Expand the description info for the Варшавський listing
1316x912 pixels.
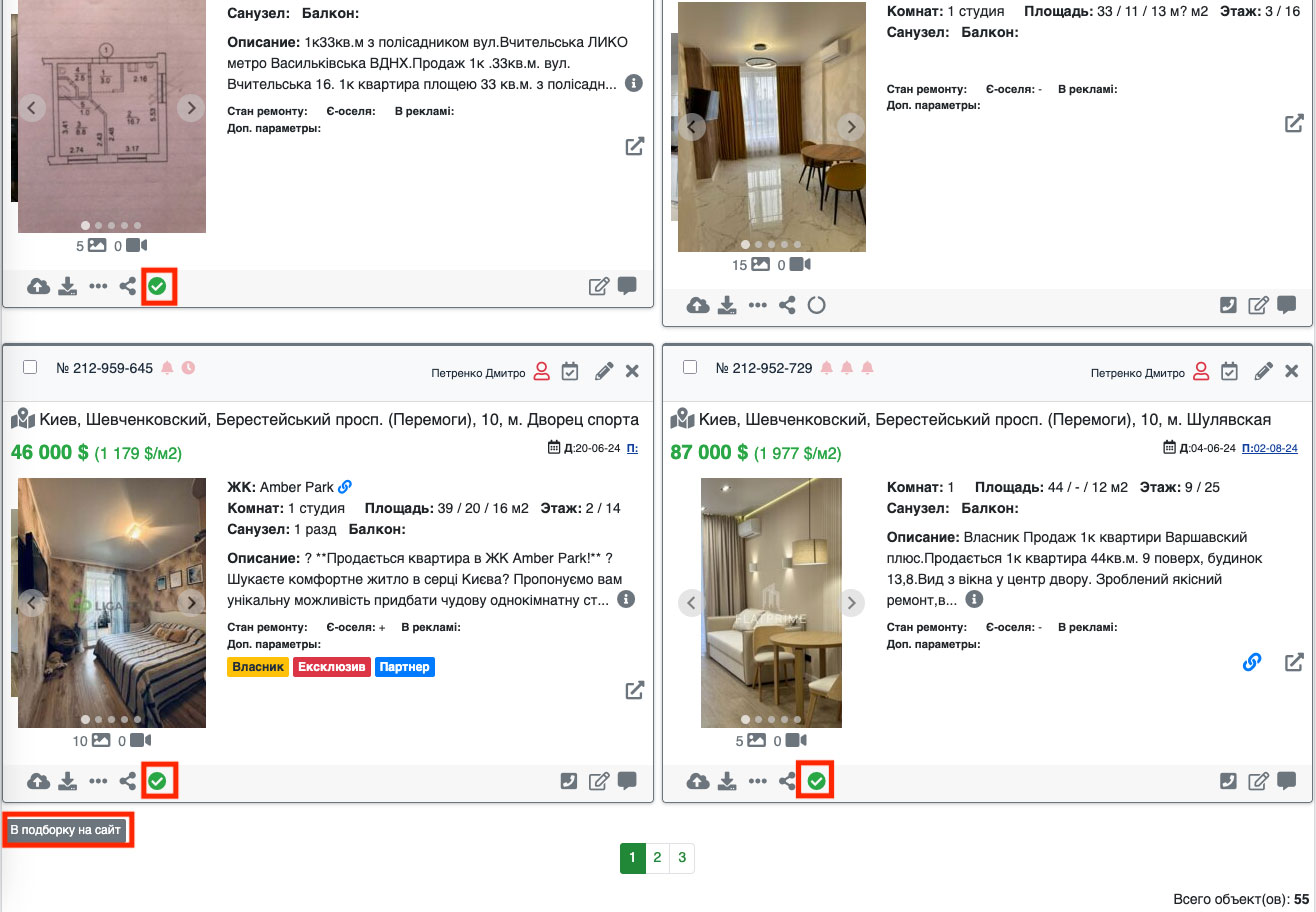tap(974, 600)
